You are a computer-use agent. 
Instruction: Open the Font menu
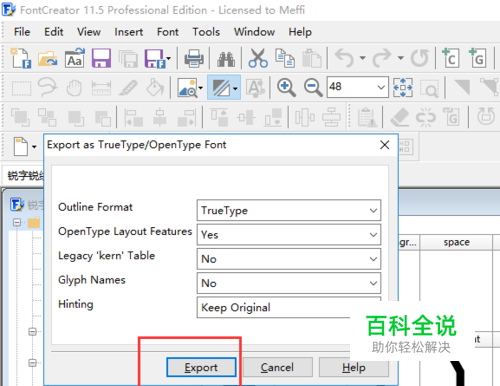coord(168,32)
